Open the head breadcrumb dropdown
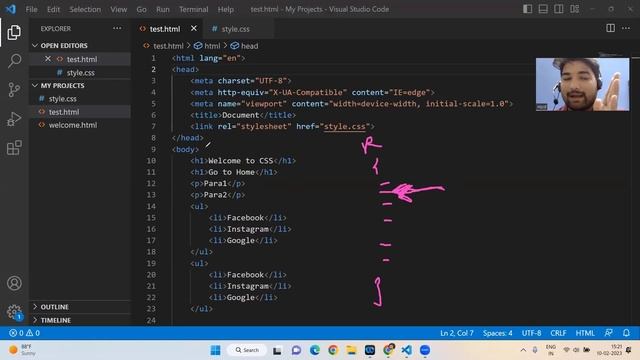Viewport: 640px width, 360px height. pyautogui.click(x=244, y=46)
